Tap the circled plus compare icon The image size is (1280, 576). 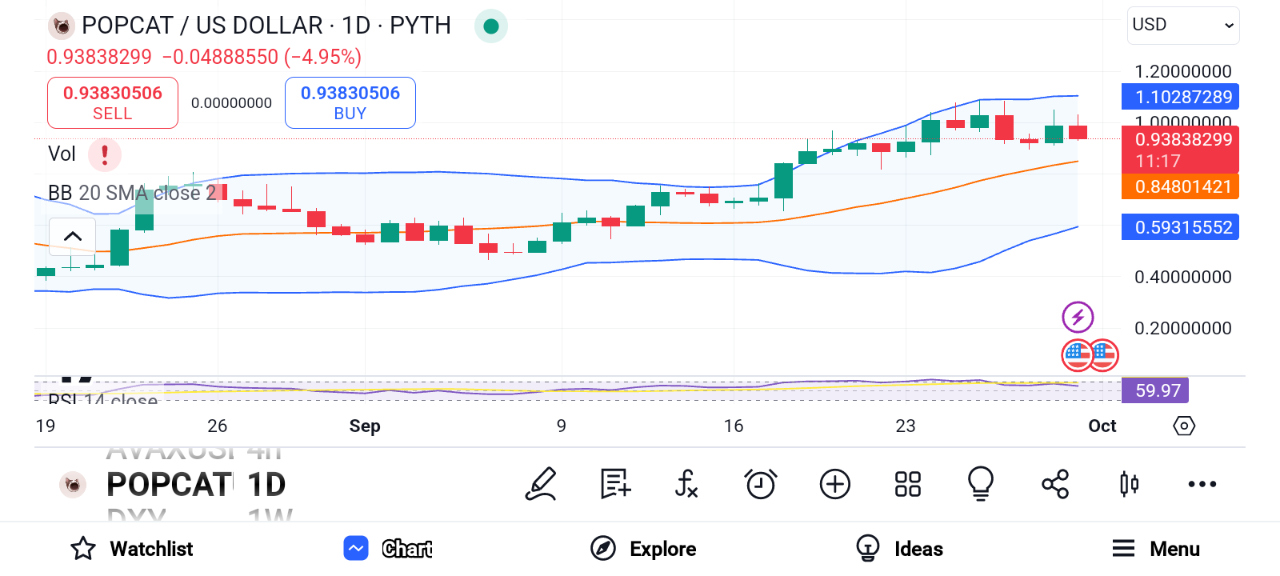tap(835, 484)
